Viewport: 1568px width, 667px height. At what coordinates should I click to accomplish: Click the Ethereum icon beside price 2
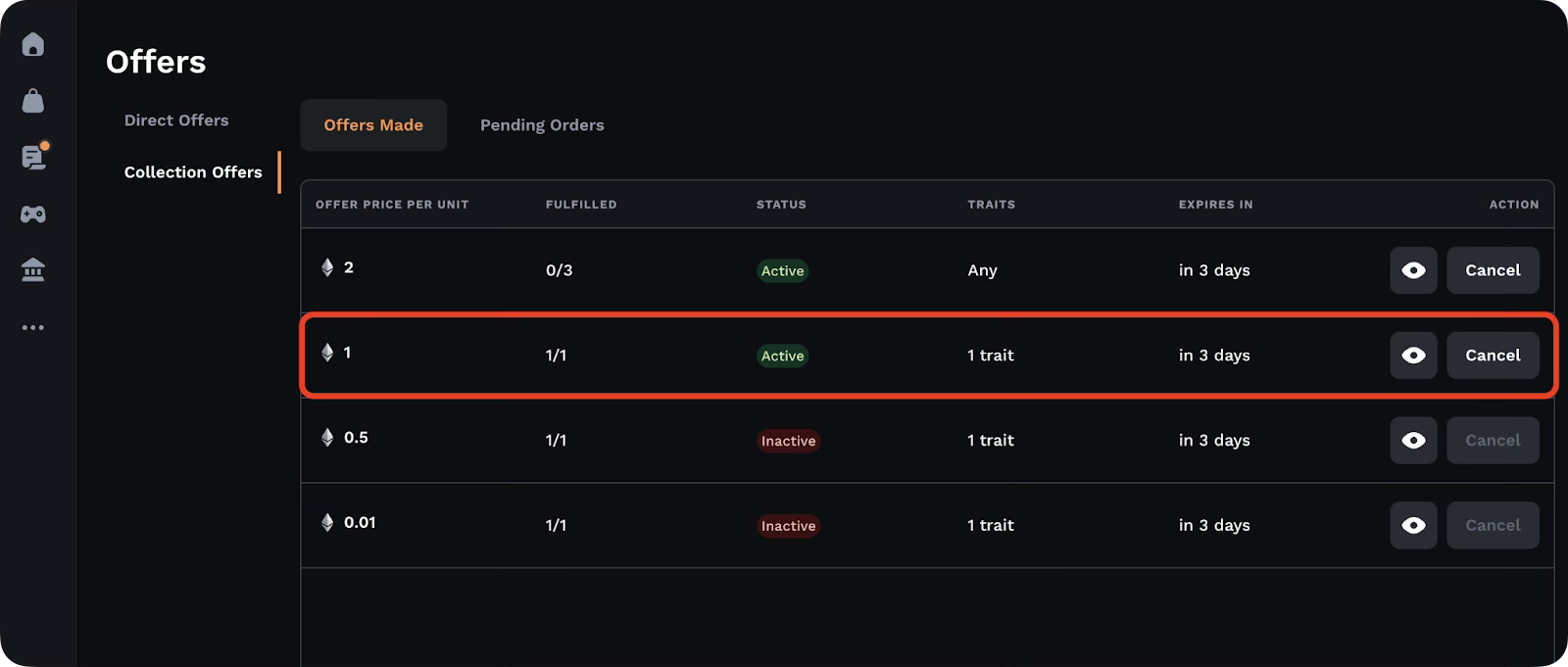[327, 267]
